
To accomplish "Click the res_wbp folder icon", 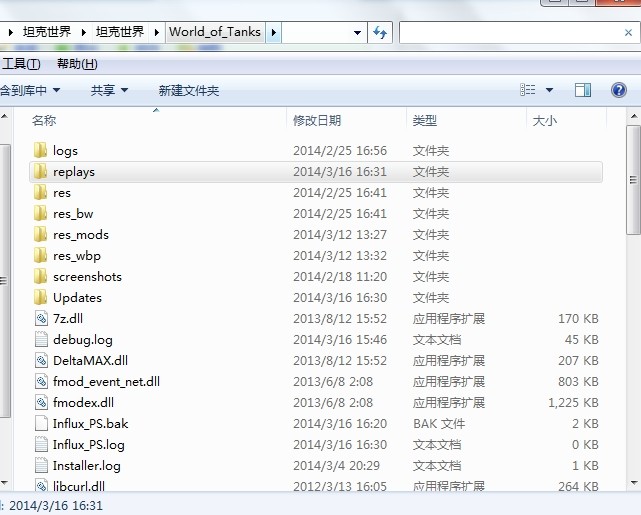I will [40, 255].
